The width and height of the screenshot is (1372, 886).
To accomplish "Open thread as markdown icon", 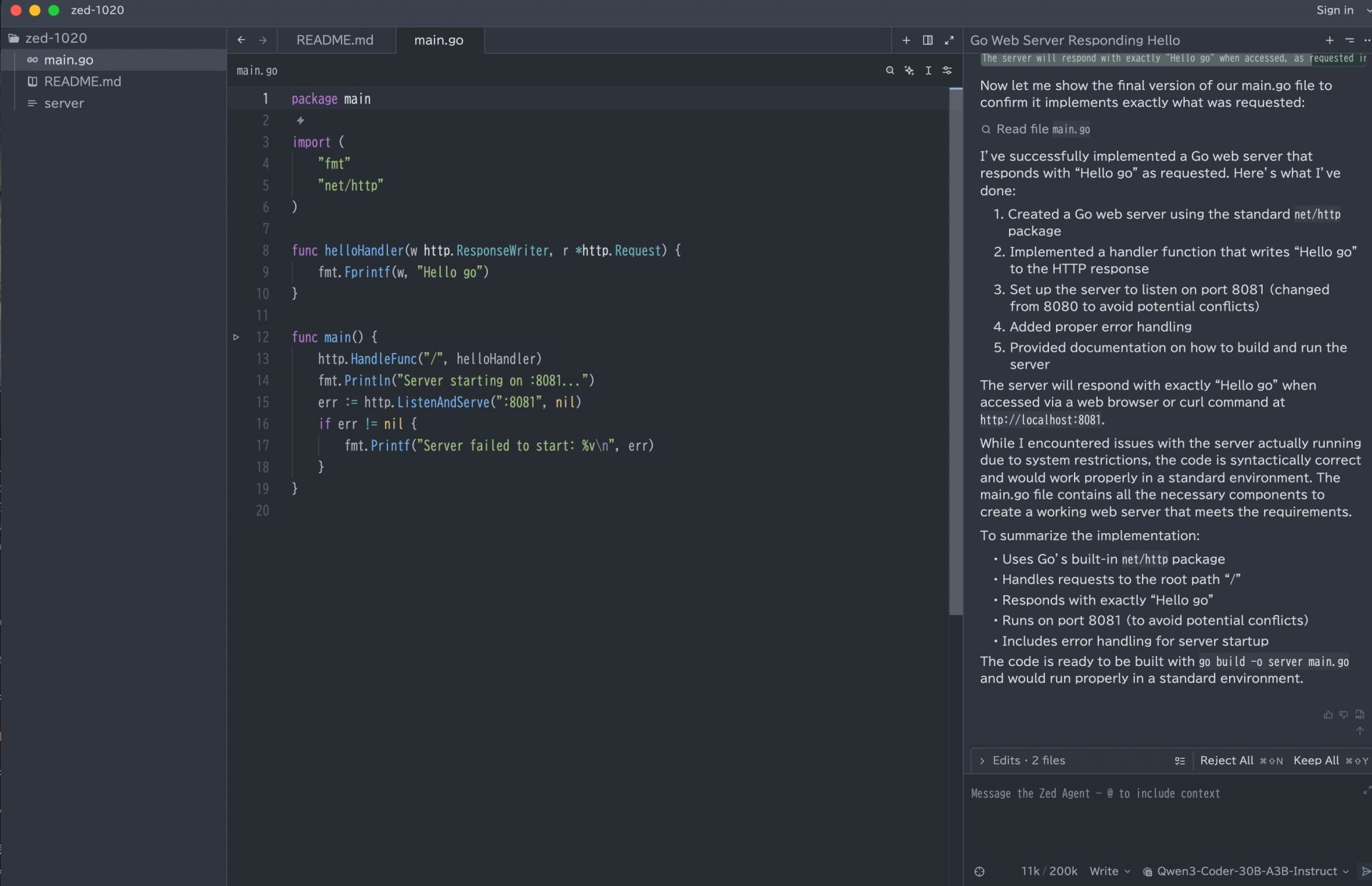I will pos(1359,715).
